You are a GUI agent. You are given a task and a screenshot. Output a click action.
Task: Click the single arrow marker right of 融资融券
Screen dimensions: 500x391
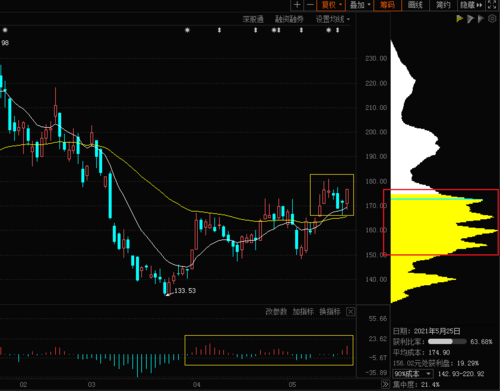tap(301, 30)
